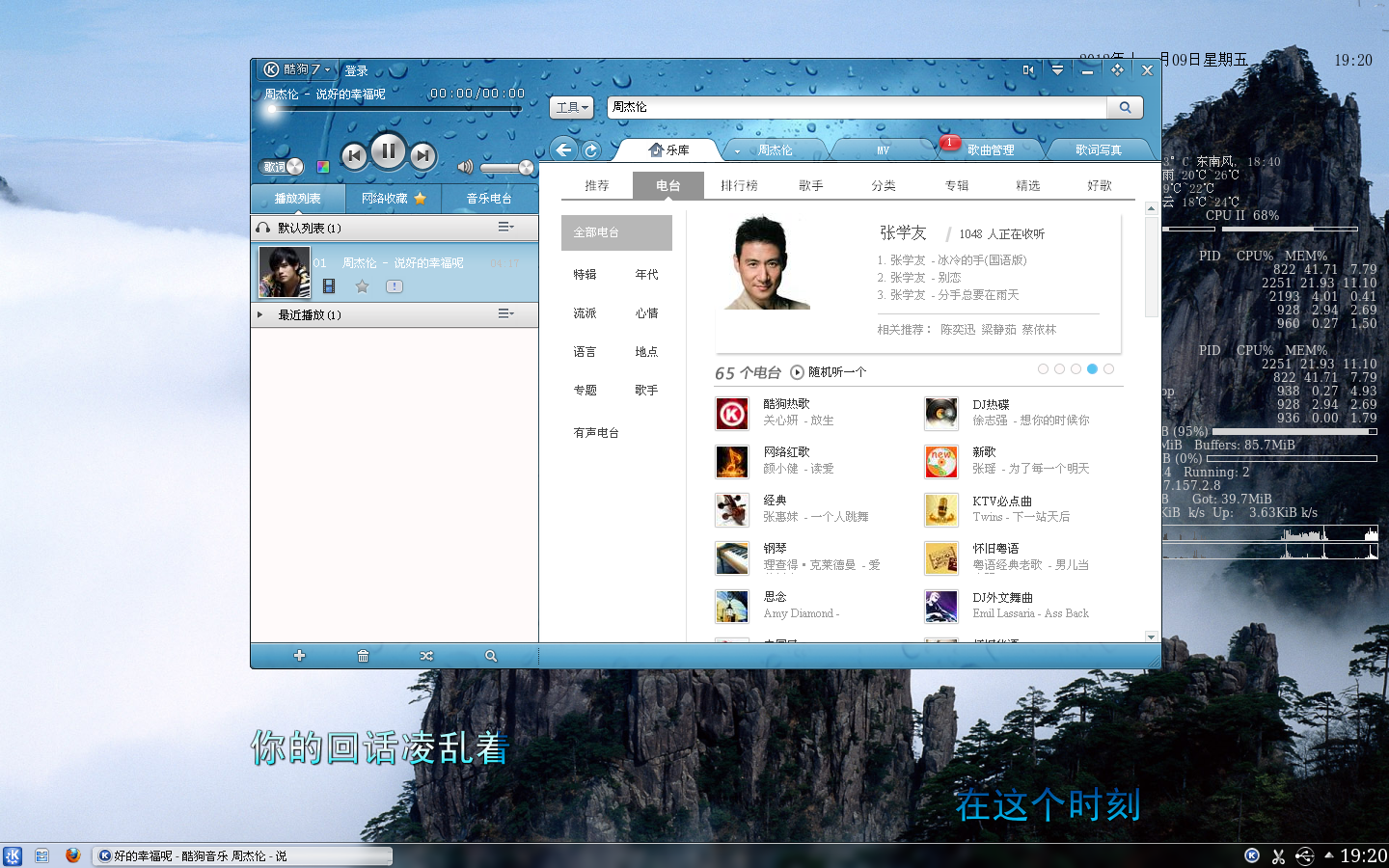This screenshot has height=868, width=1389.
Task: Click the 张学友 featured photo
Action: coord(768,261)
